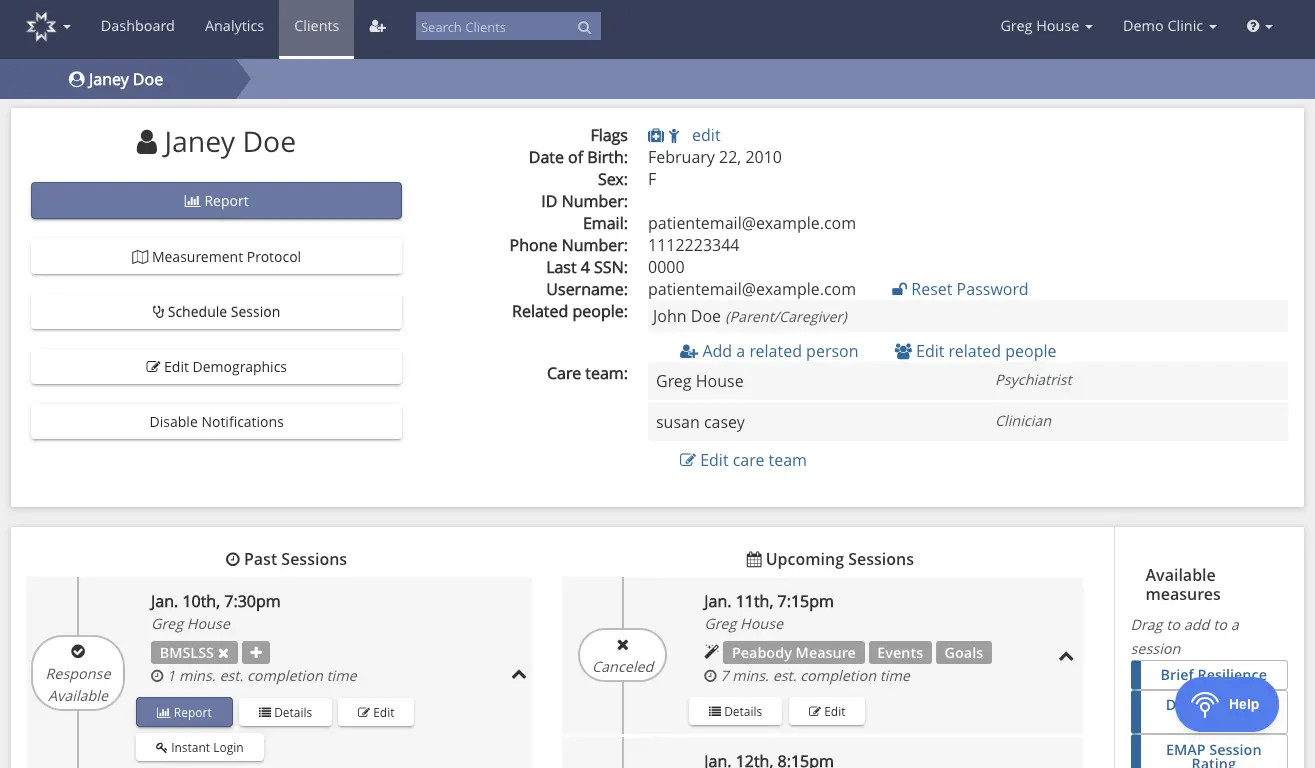Open the Greg House user menu

point(1046,26)
